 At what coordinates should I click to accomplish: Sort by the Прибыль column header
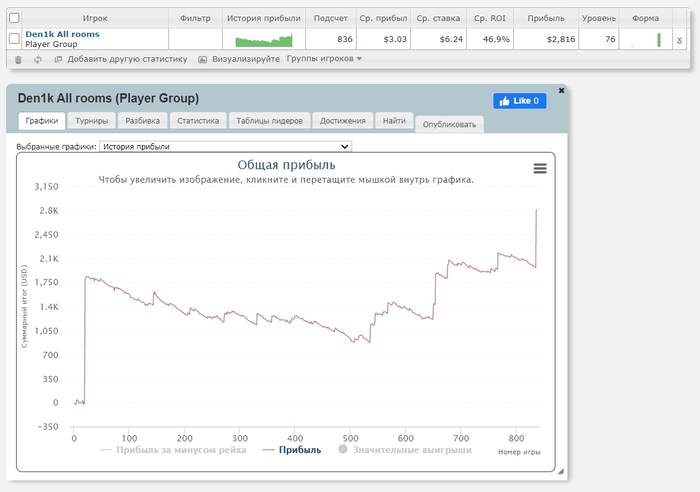click(546, 18)
